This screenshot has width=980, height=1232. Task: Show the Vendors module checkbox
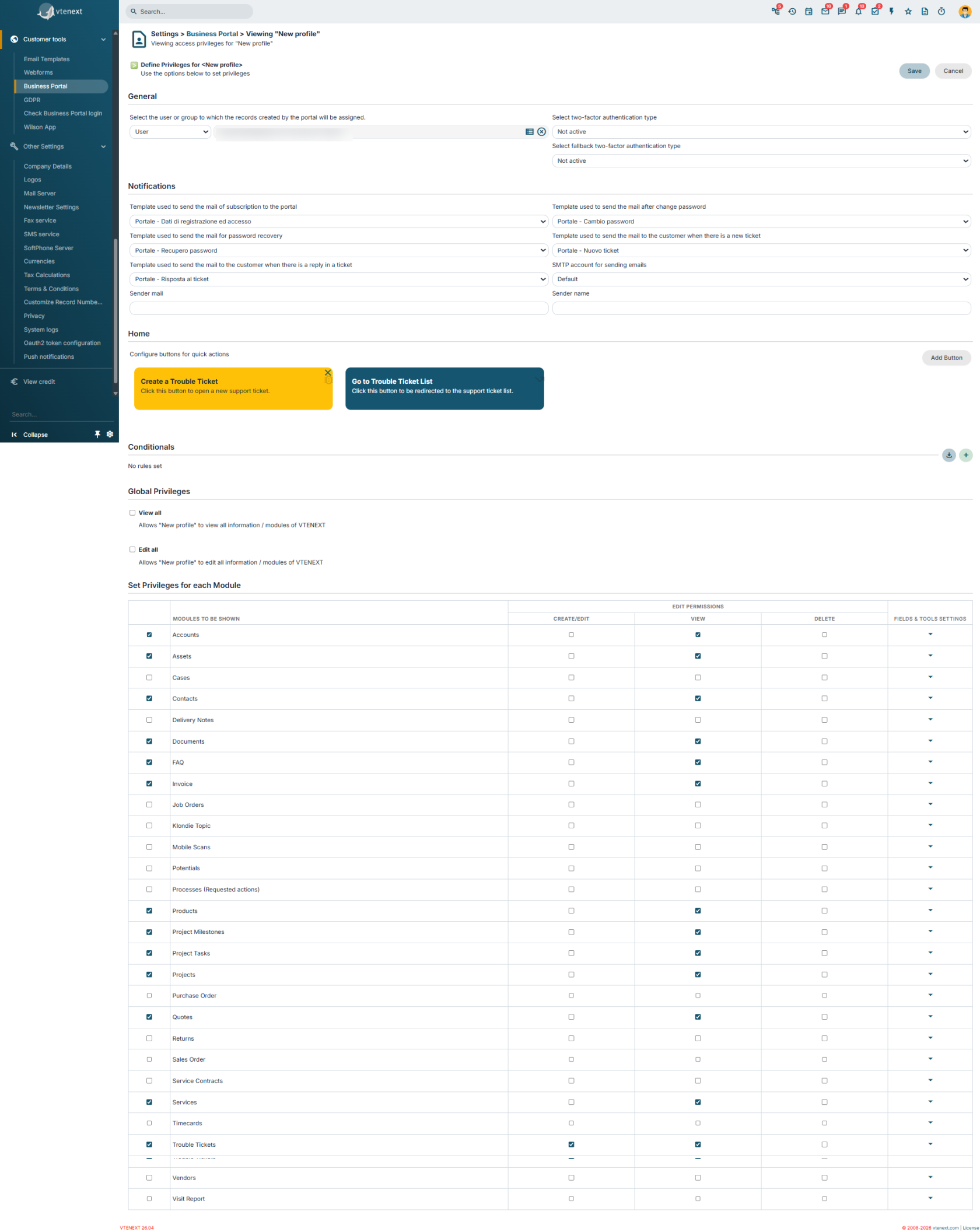[149, 1178]
